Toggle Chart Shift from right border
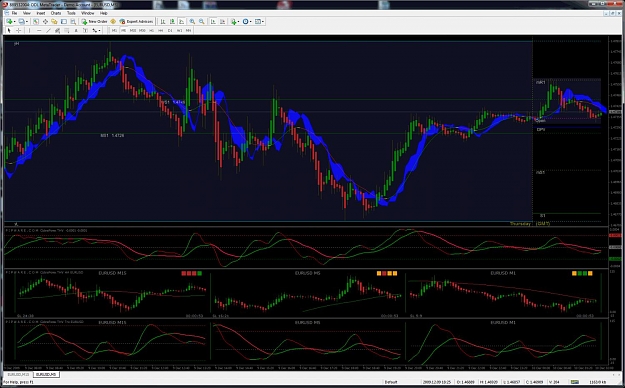The height and width of the screenshot is (388, 625). click(x=222, y=22)
